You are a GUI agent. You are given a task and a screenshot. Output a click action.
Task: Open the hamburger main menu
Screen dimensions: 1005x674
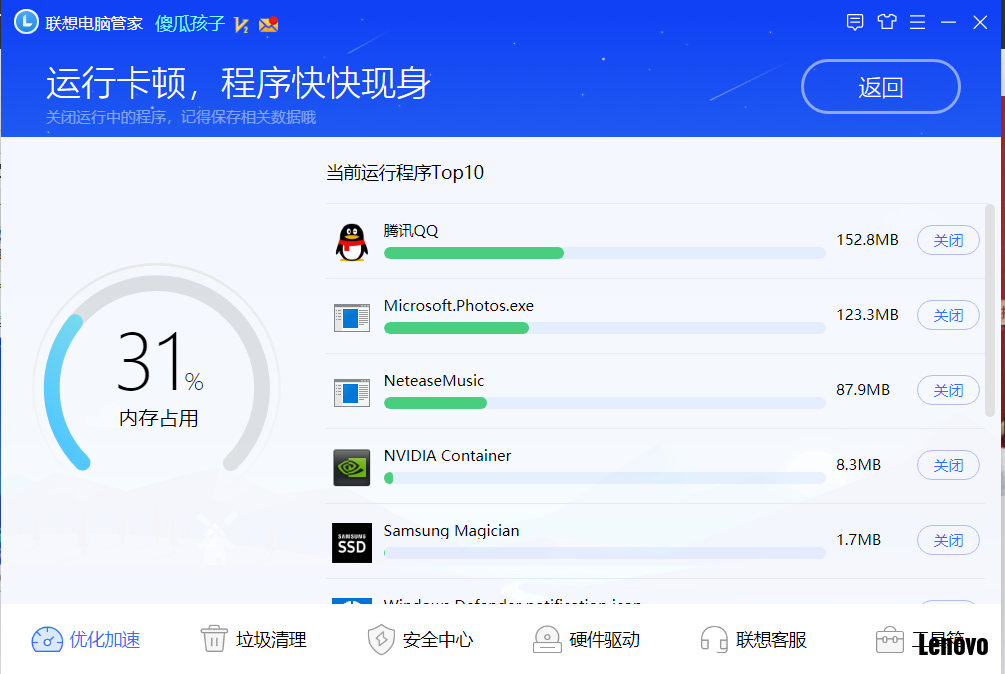[x=917, y=22]
